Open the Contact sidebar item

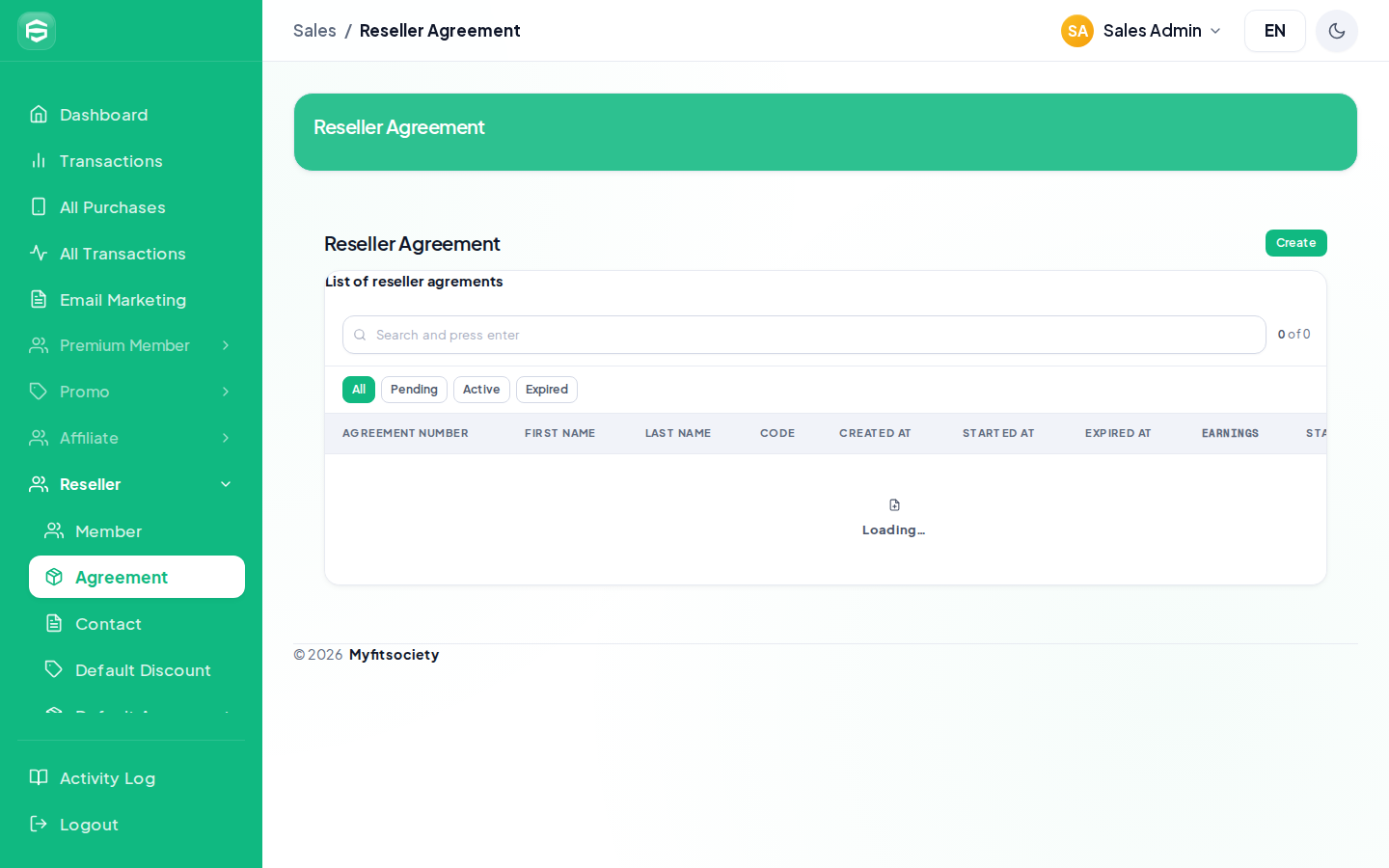pos(137,624)
